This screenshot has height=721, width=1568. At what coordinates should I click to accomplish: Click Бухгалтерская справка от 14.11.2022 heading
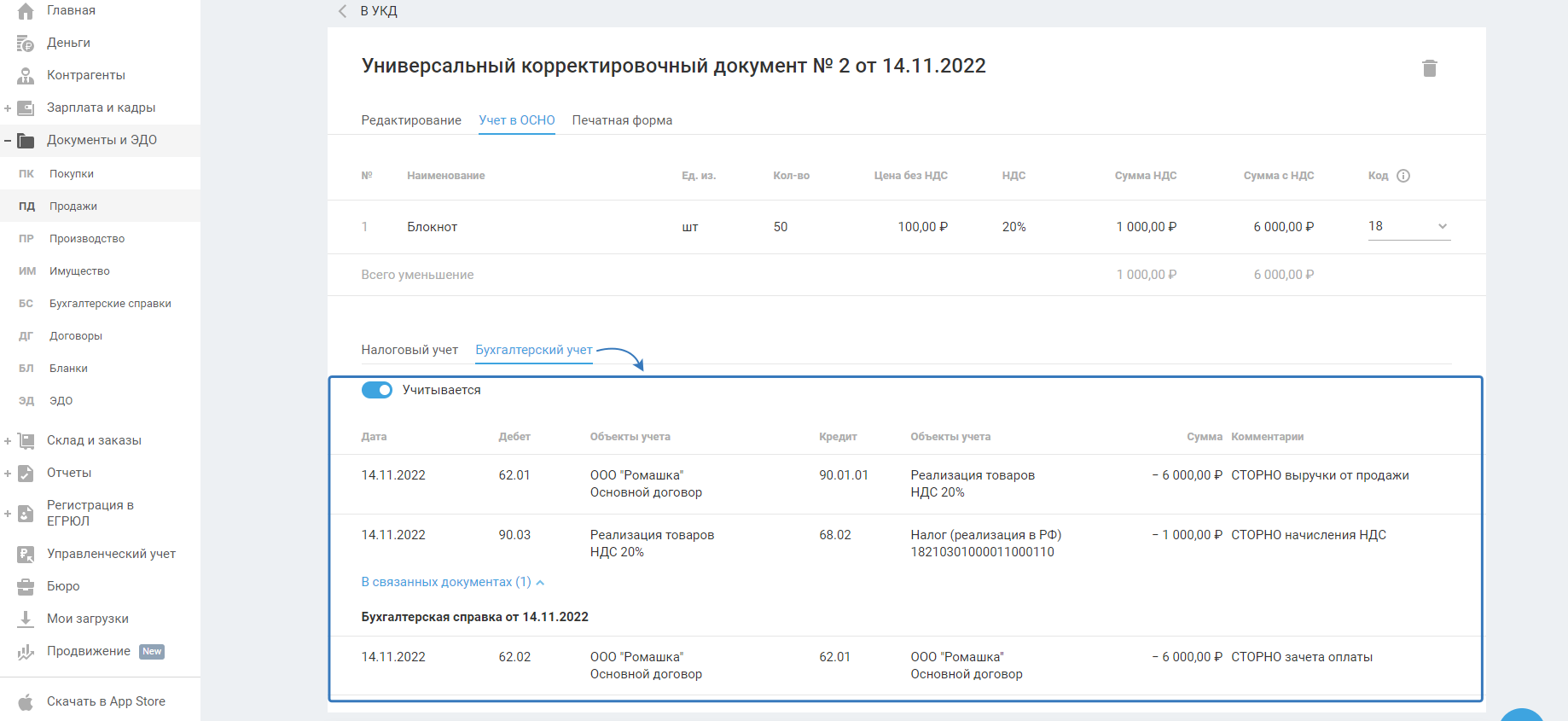click(x=475, y=617)
